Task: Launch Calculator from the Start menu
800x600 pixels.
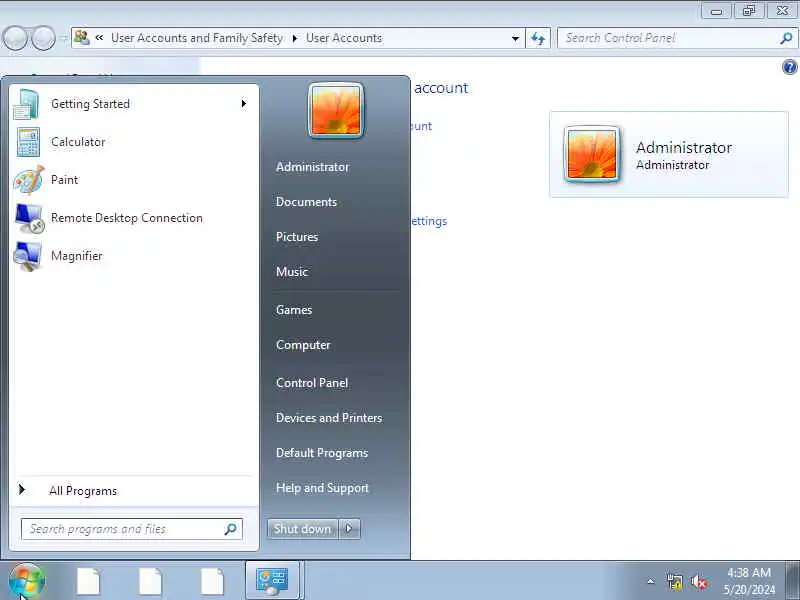Action: tap(134, 142)
